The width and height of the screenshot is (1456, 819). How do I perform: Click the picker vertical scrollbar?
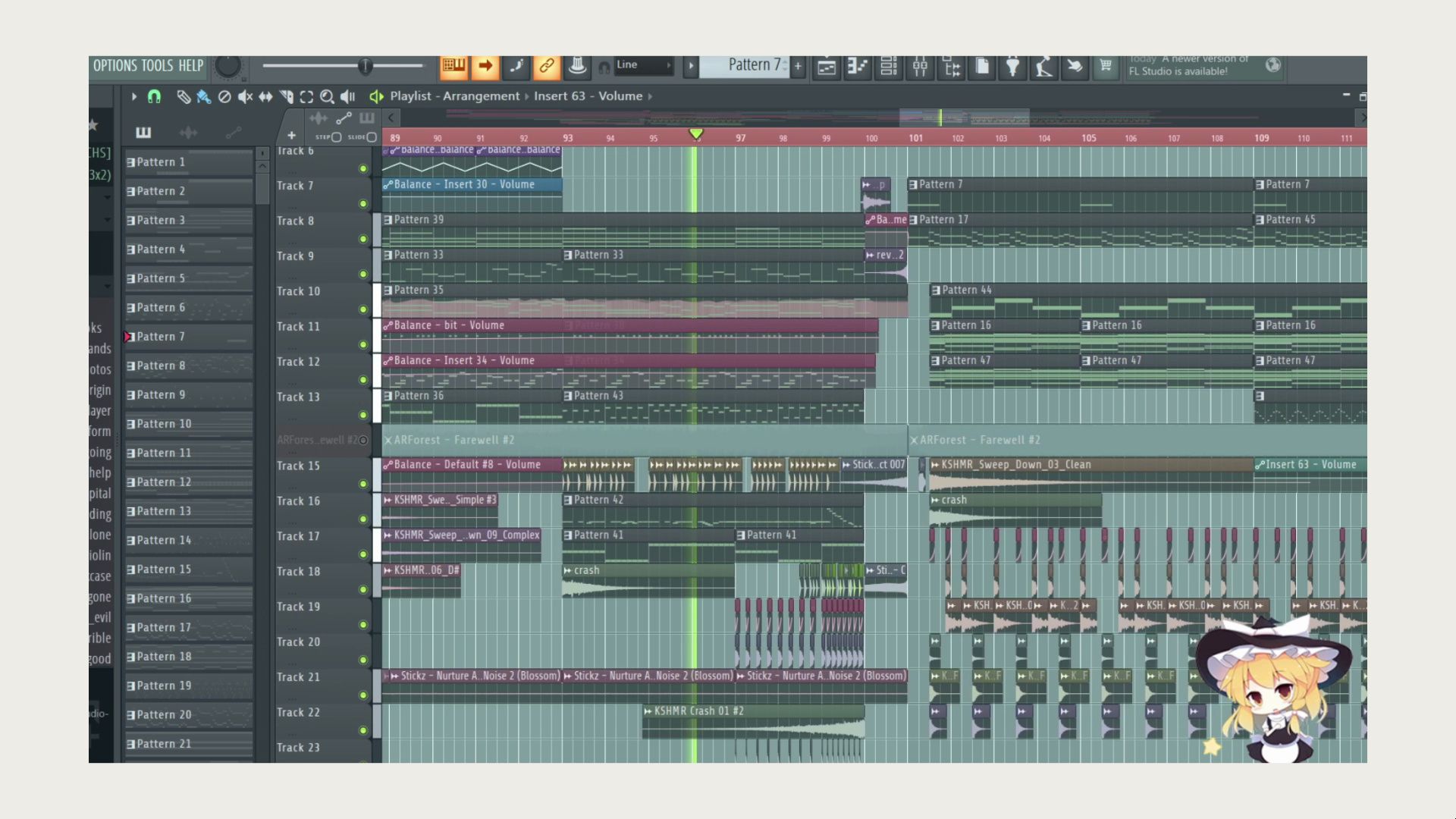262,188
